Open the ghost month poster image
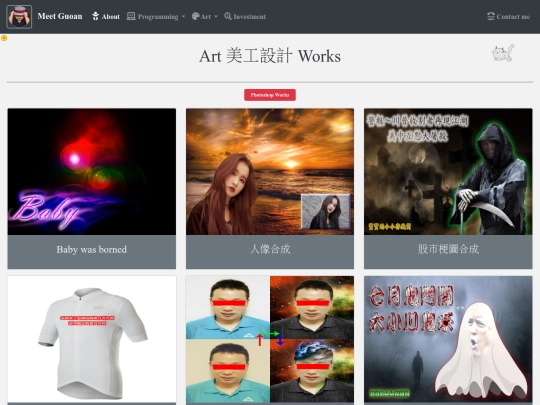Screen dimensions: 540x405 click(448, 339)
